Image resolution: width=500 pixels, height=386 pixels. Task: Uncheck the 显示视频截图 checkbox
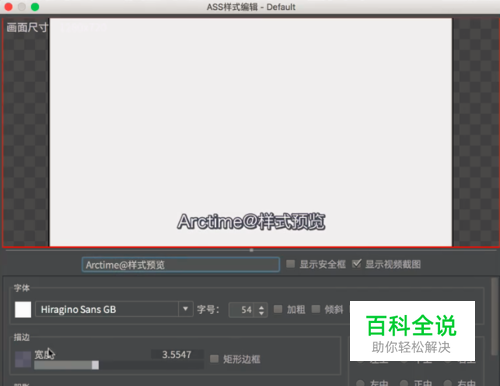click(x=356, y=264)
